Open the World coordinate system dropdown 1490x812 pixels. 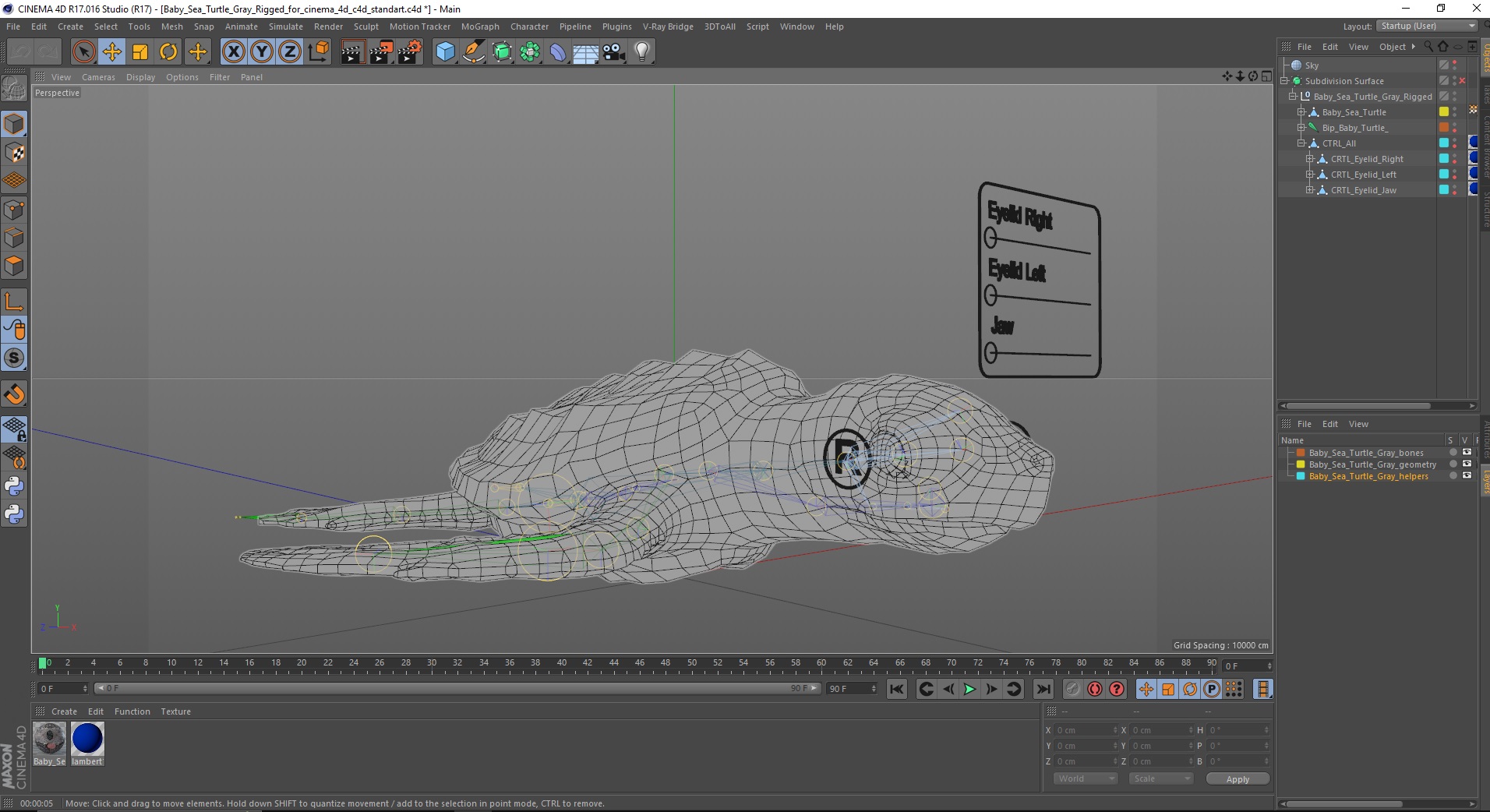(1086, 778)
